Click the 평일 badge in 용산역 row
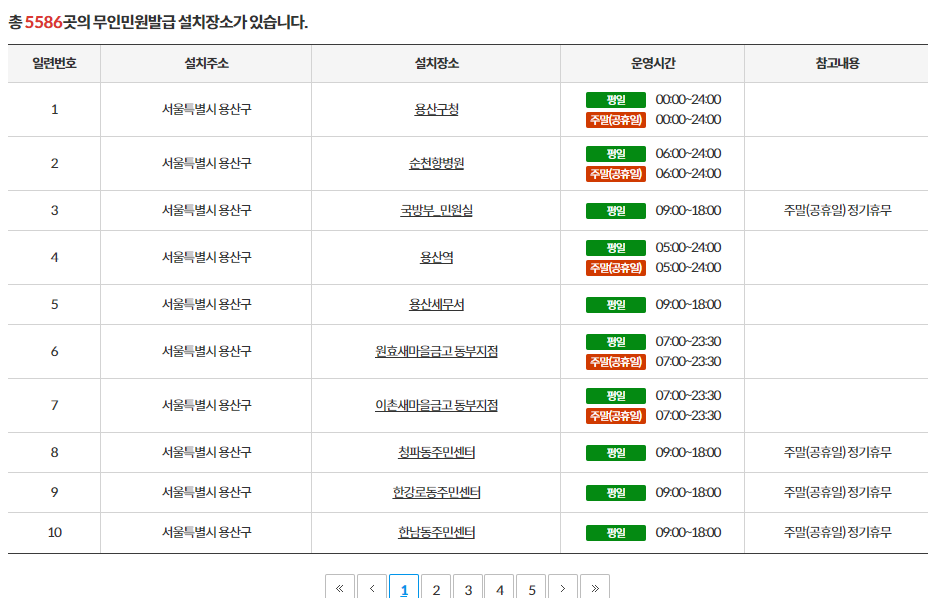Viewport: 928px width, 598px height. click(x=616, y=248)
